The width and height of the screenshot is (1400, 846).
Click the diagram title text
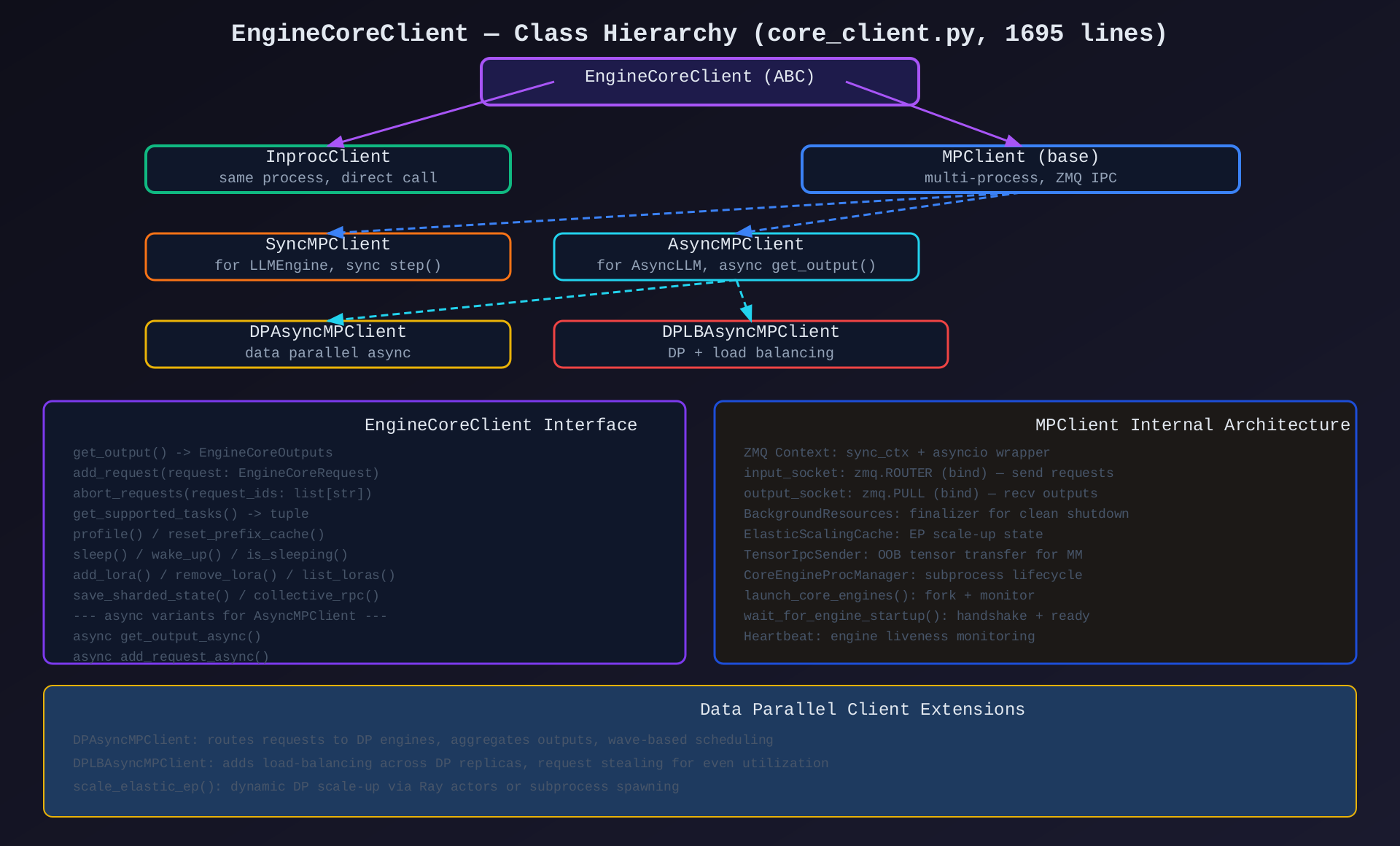699,33
